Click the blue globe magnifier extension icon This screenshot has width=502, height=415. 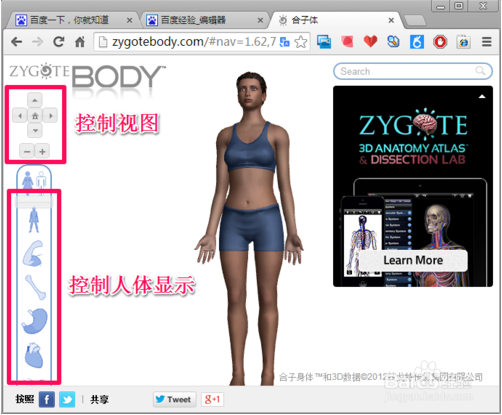pos(393,42)
